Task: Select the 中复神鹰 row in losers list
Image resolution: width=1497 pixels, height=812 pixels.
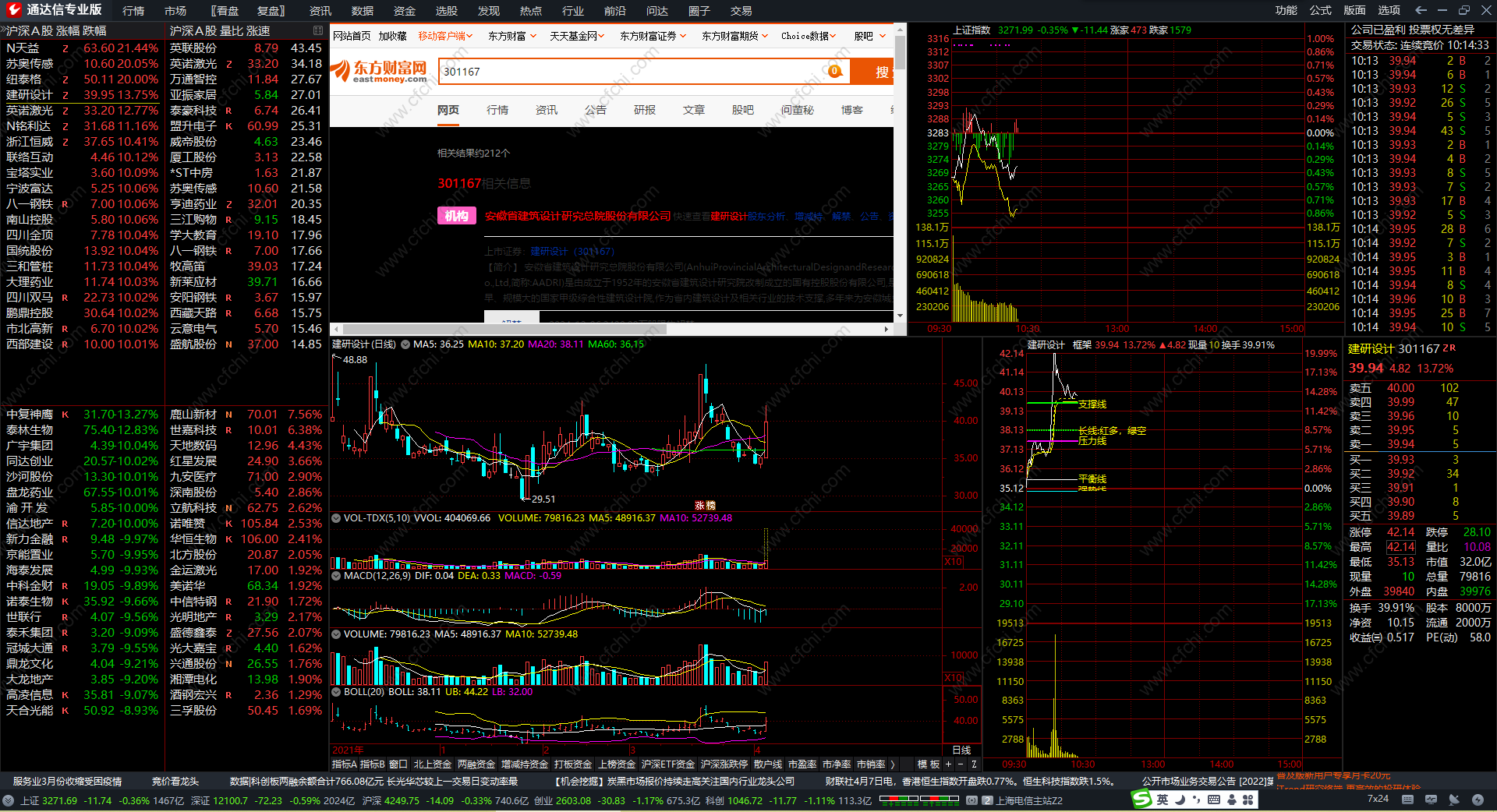Action: click(x=82, y=415)
